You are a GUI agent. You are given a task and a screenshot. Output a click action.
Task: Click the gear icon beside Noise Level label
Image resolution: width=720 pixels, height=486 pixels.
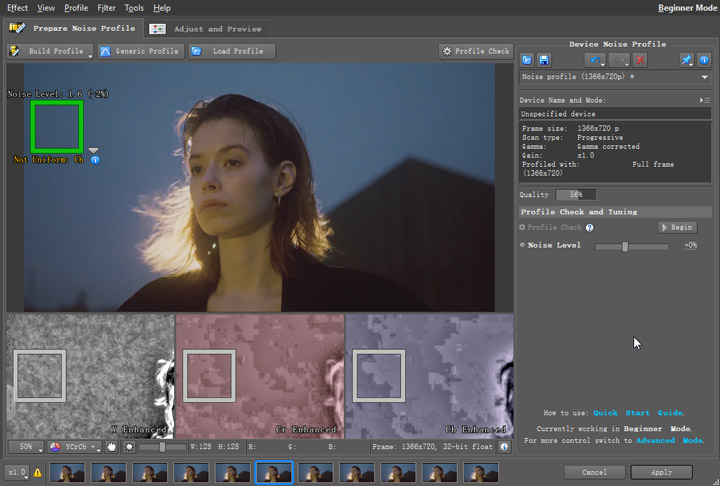[x=523, y=245]
